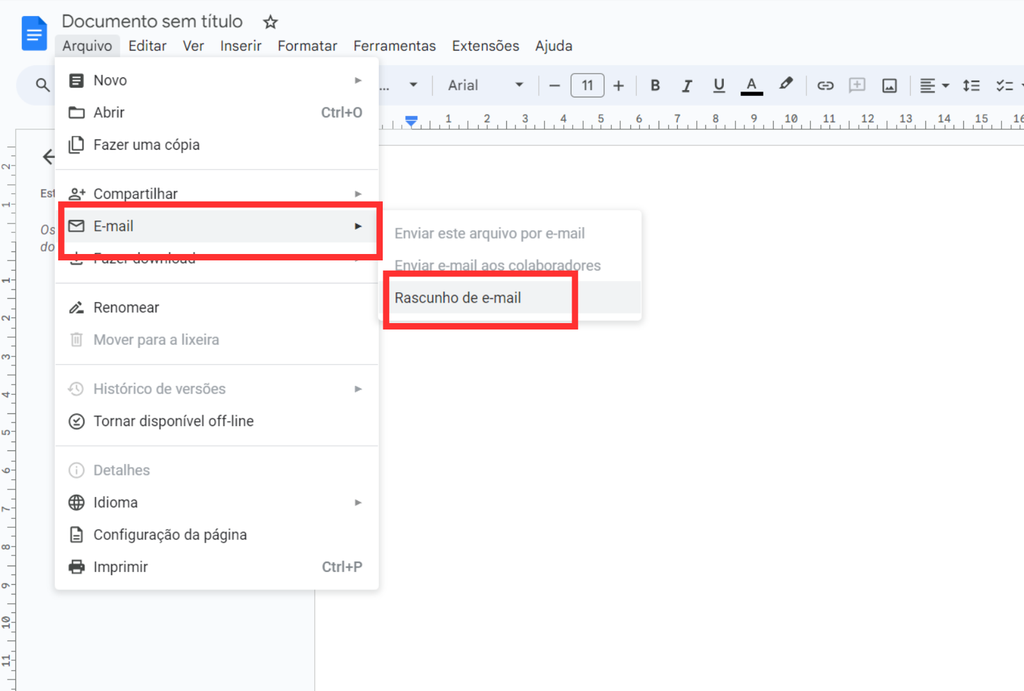Click the insert image icon
The height and width of the screenshot is (691, 1024).
pos(889,86)
